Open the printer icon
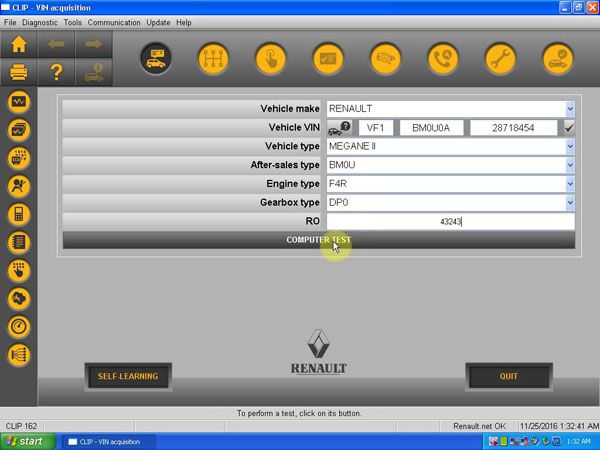 (18, 72)
